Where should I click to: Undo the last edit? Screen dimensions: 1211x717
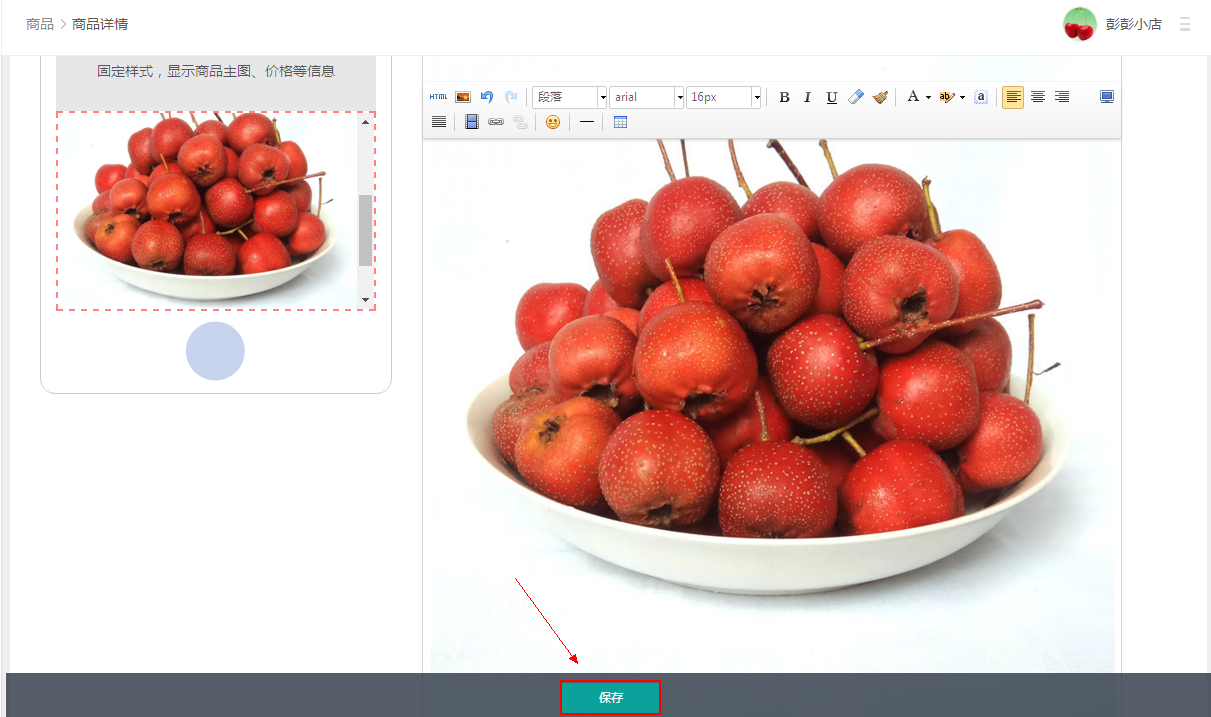pyautogui.click(x=487, y=97)
